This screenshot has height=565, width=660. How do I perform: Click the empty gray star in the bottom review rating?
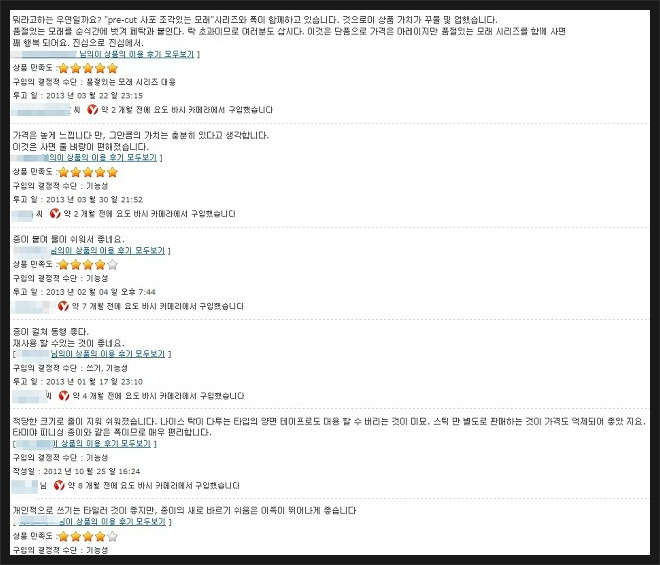[x=112, y=536]
